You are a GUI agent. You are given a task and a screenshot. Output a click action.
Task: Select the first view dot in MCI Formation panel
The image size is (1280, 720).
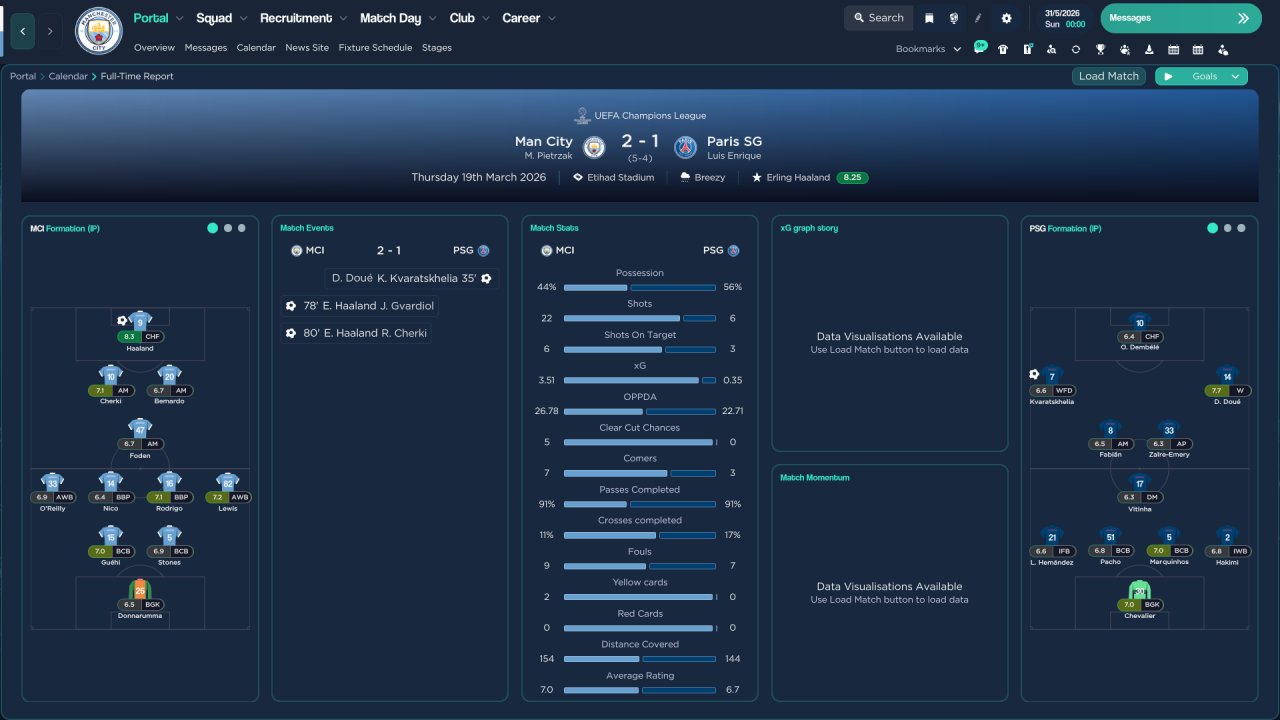point(212,228)
